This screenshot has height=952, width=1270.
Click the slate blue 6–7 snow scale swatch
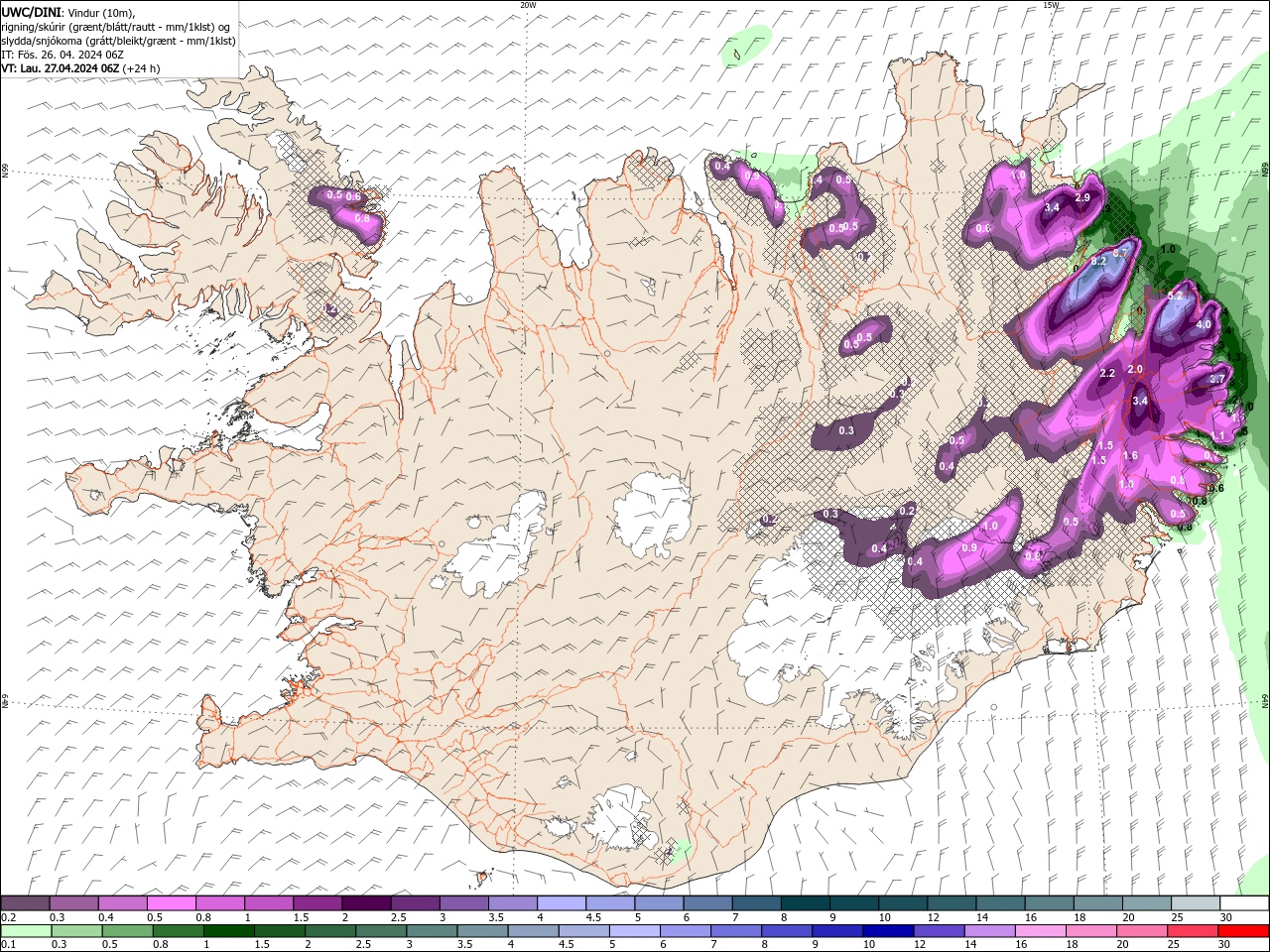[x=707, y=903]
